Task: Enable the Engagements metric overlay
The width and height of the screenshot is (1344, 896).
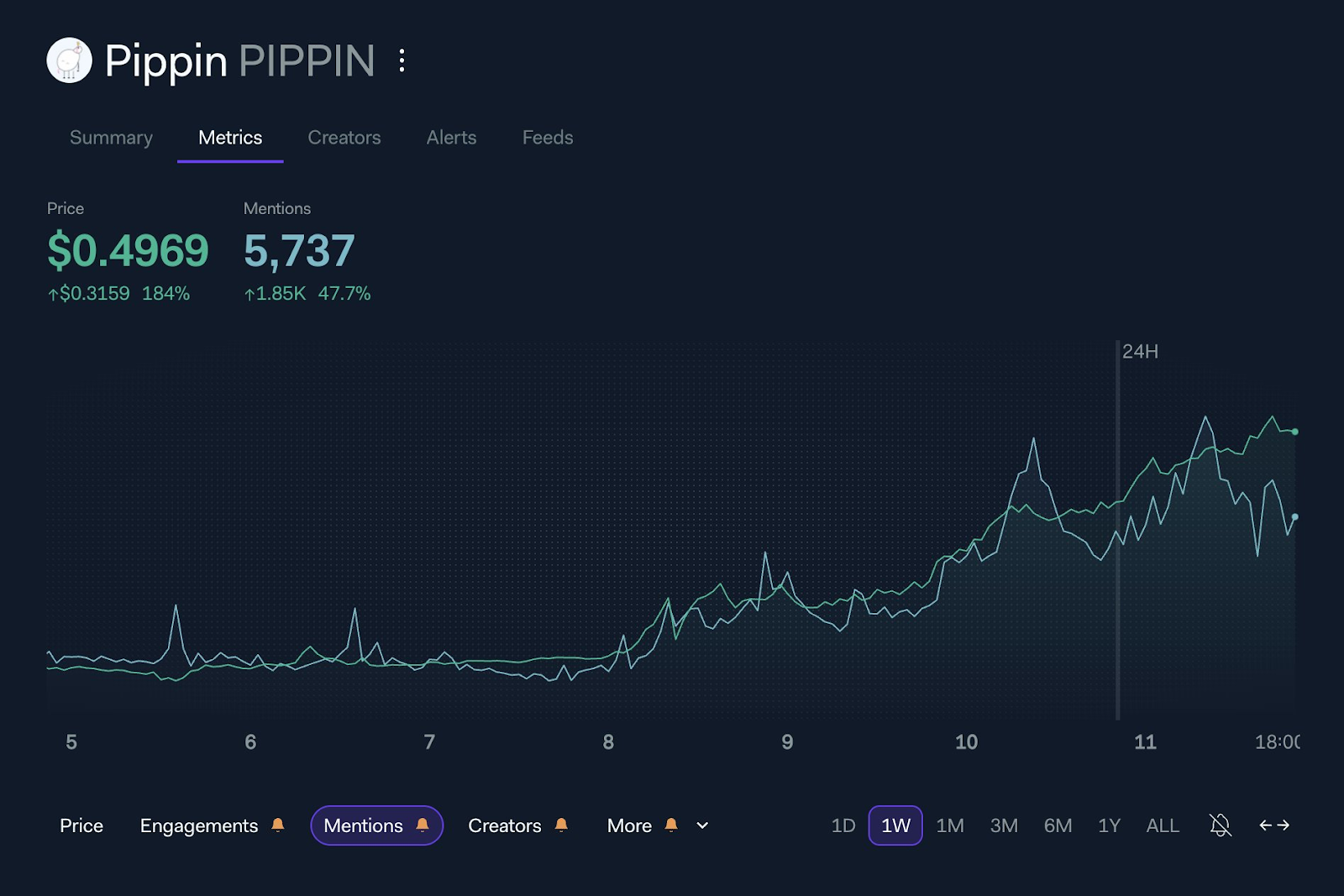Action: click(201, 825)
